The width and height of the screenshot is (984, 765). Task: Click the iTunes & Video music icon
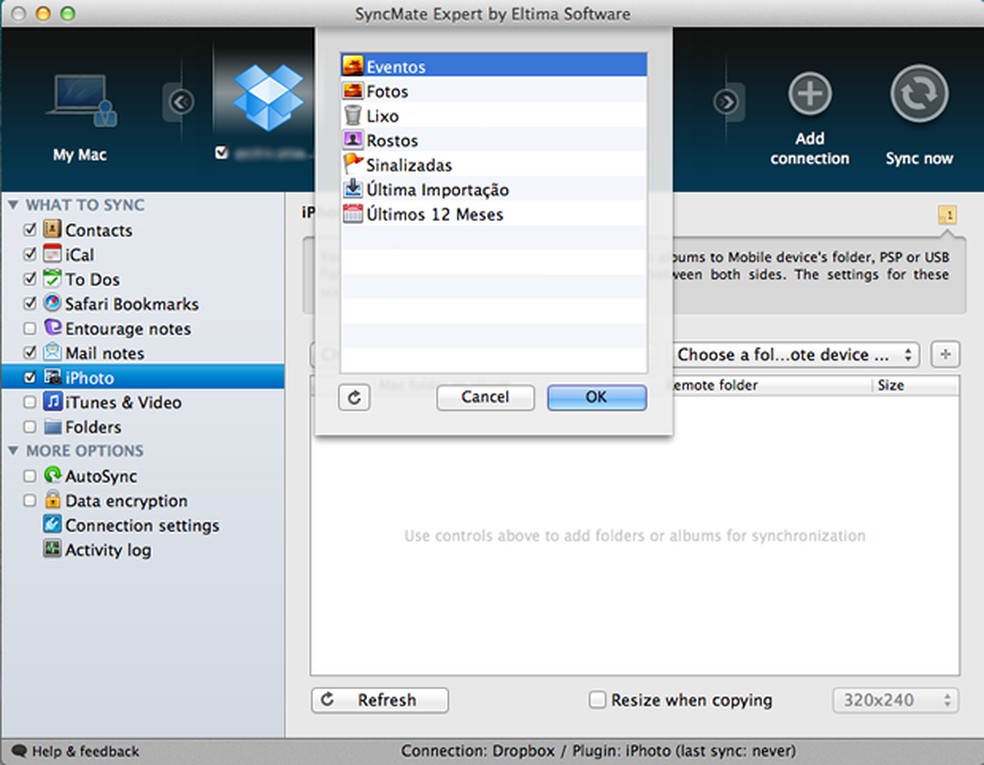[52, 401]
